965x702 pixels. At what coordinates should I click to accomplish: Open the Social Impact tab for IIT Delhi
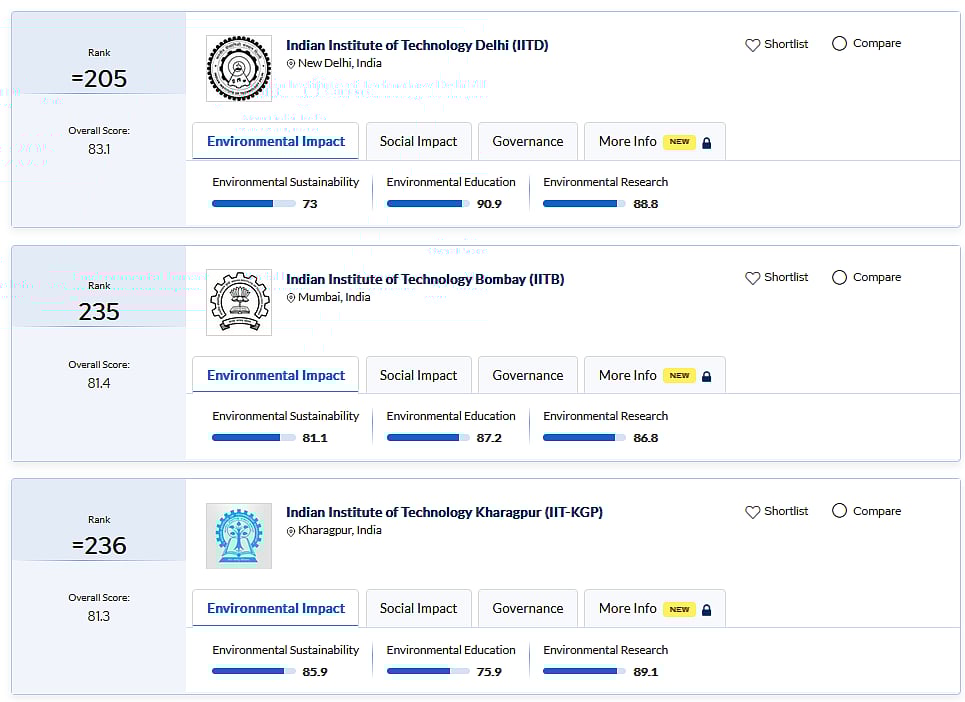[418, 142]
